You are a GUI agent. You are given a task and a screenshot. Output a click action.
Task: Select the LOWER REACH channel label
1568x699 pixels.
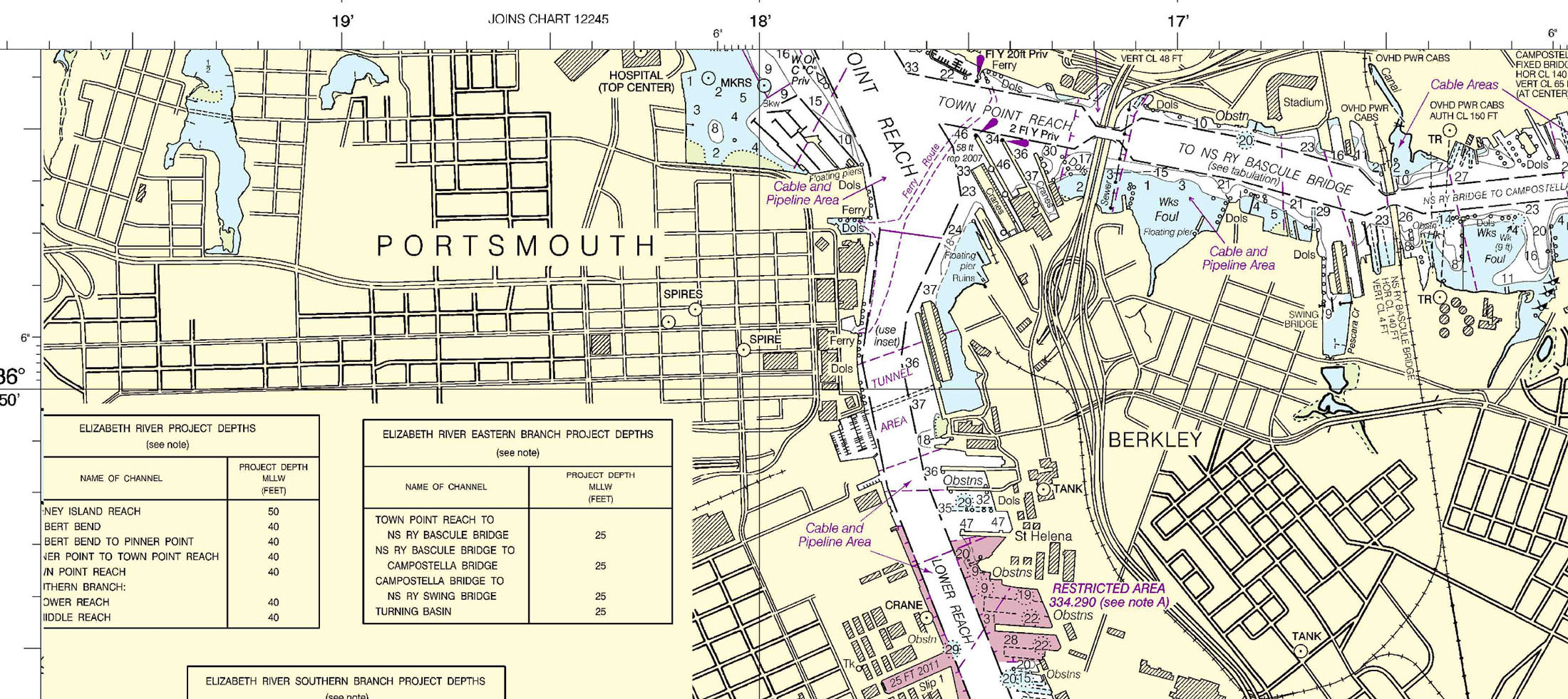(x=953, y=602)
